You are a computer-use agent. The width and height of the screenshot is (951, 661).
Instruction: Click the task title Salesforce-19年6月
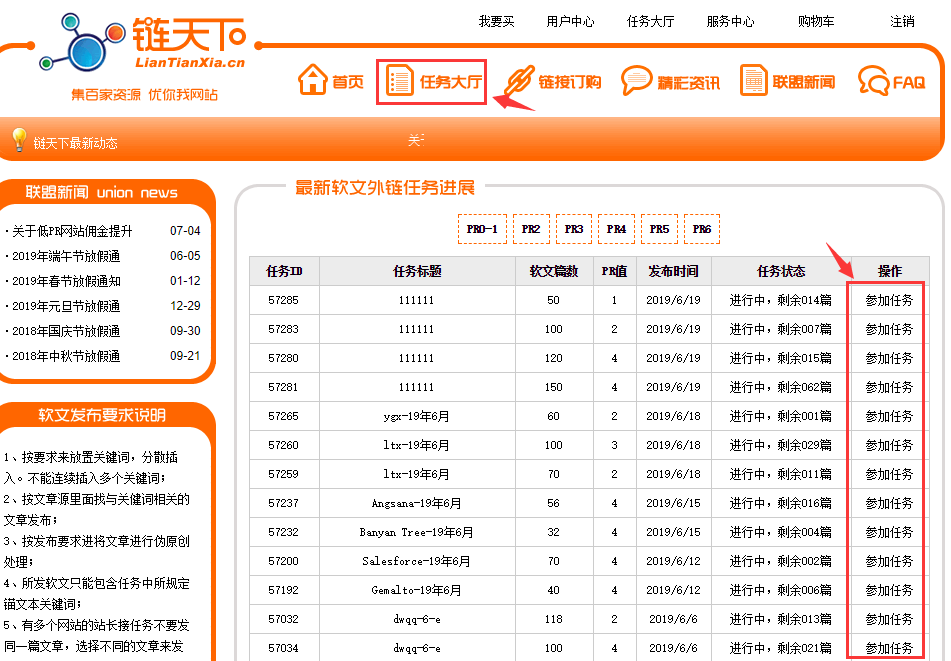(416, 562)
